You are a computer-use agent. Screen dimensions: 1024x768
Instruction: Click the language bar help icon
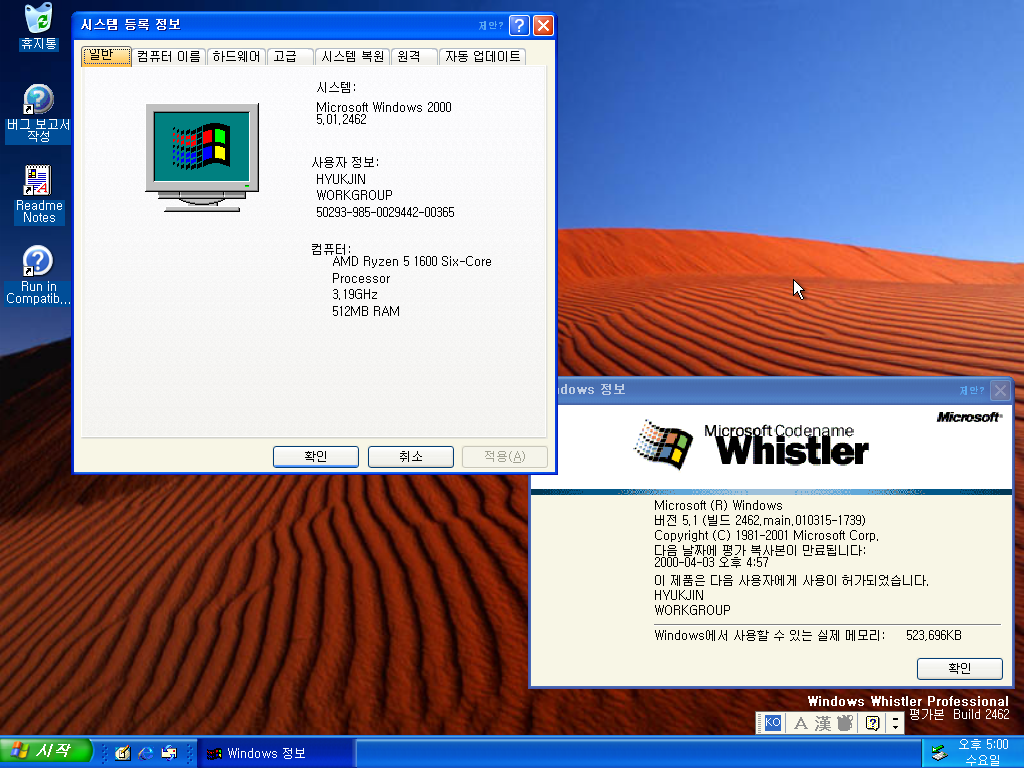[872, 723]
